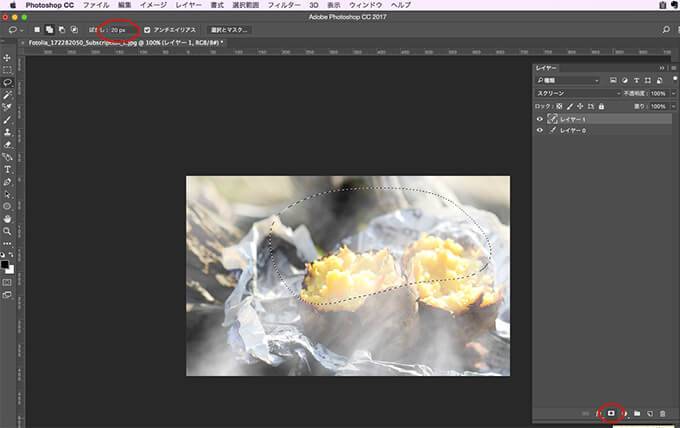
Task: Toggle shape layer filter
Action: click(647, 81)
